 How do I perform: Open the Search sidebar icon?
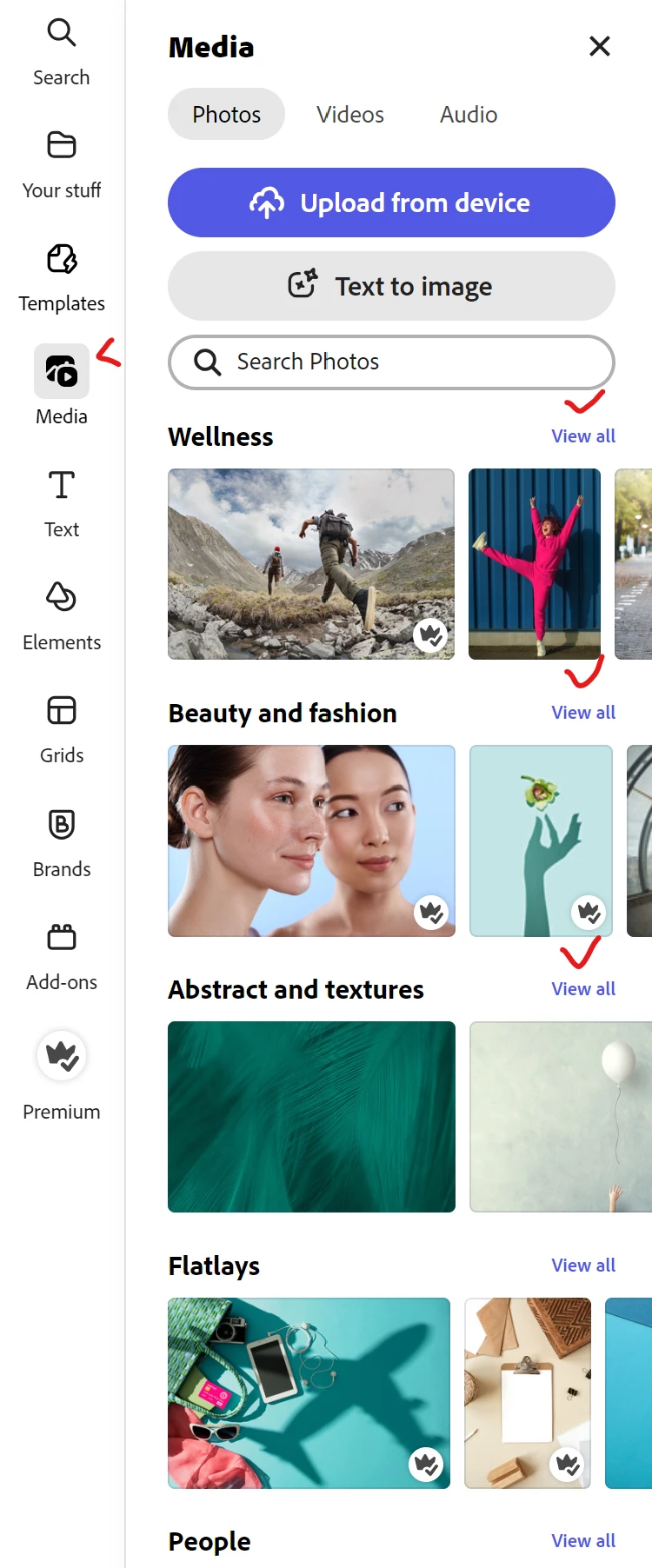pos(62,33)
